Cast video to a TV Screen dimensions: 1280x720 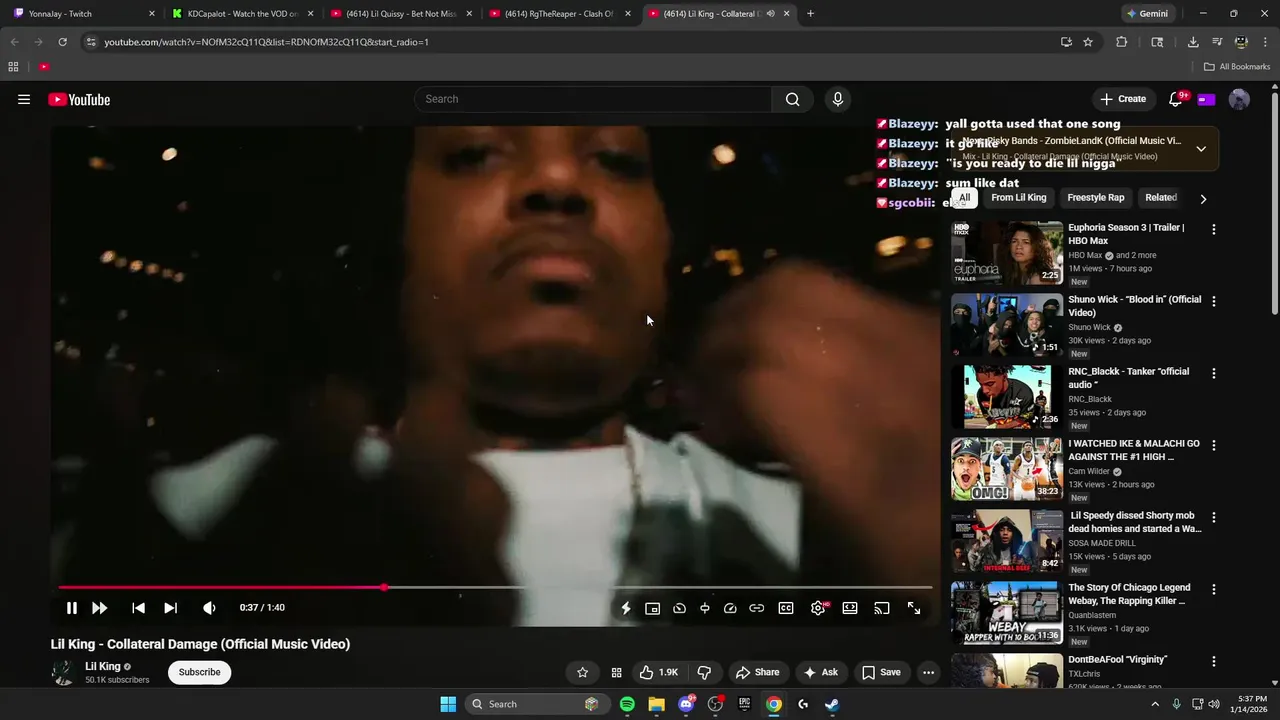(x=882, y=608)
